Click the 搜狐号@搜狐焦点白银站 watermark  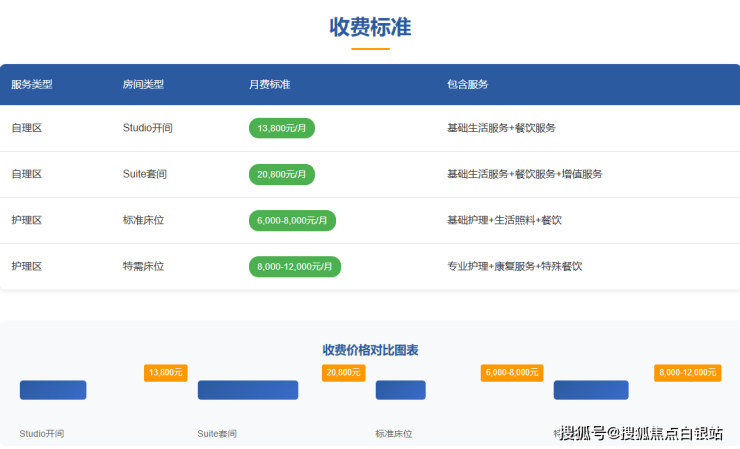click(x=641, y=433)
